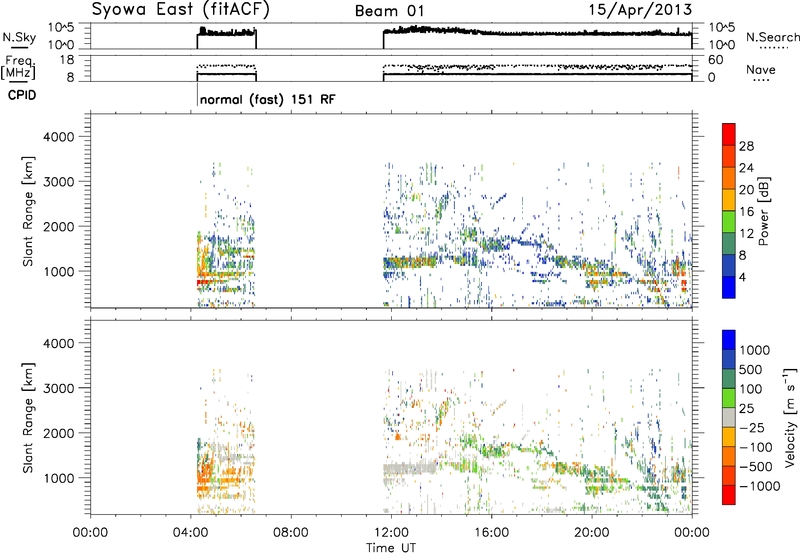Click the '500' velocity colorbar label
The width and height of the screenshot is (800, 554).
(x=751, y=369)
